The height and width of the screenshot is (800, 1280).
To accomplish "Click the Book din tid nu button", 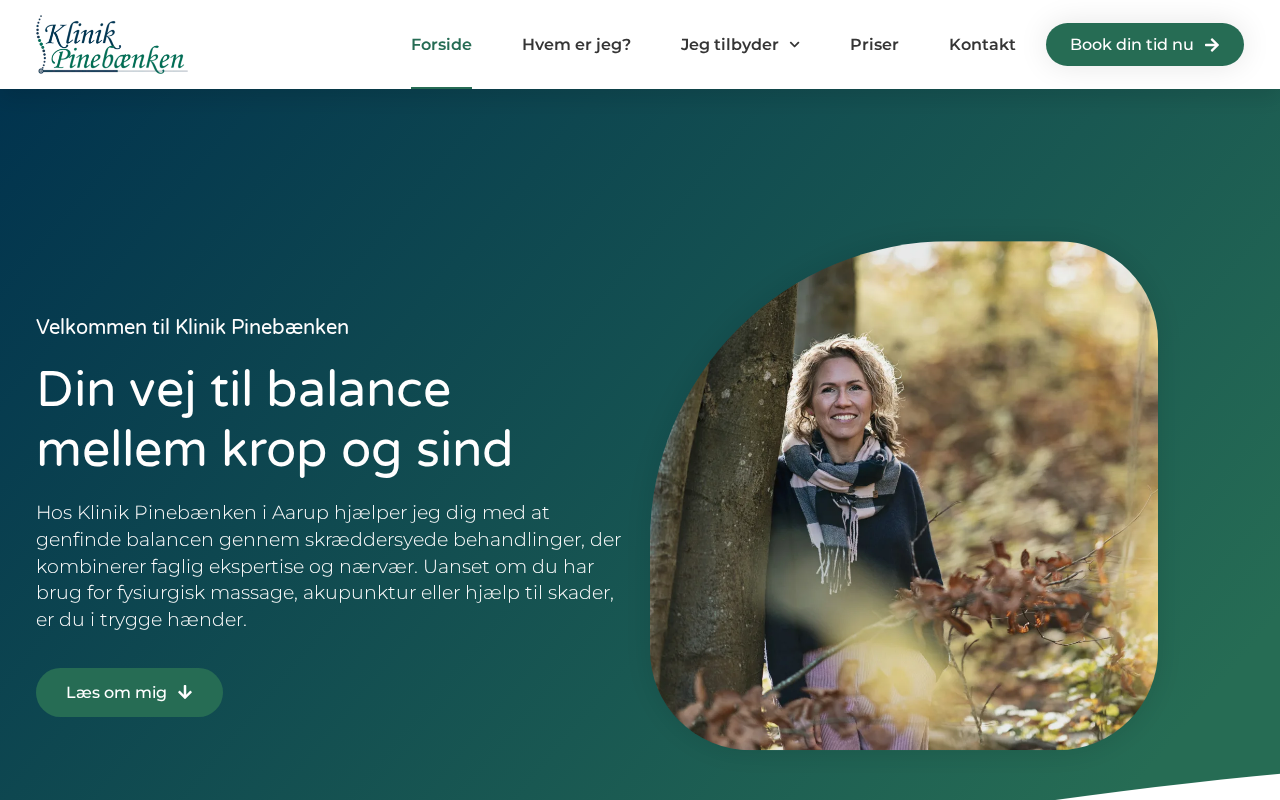I will tap(1145, 45).
